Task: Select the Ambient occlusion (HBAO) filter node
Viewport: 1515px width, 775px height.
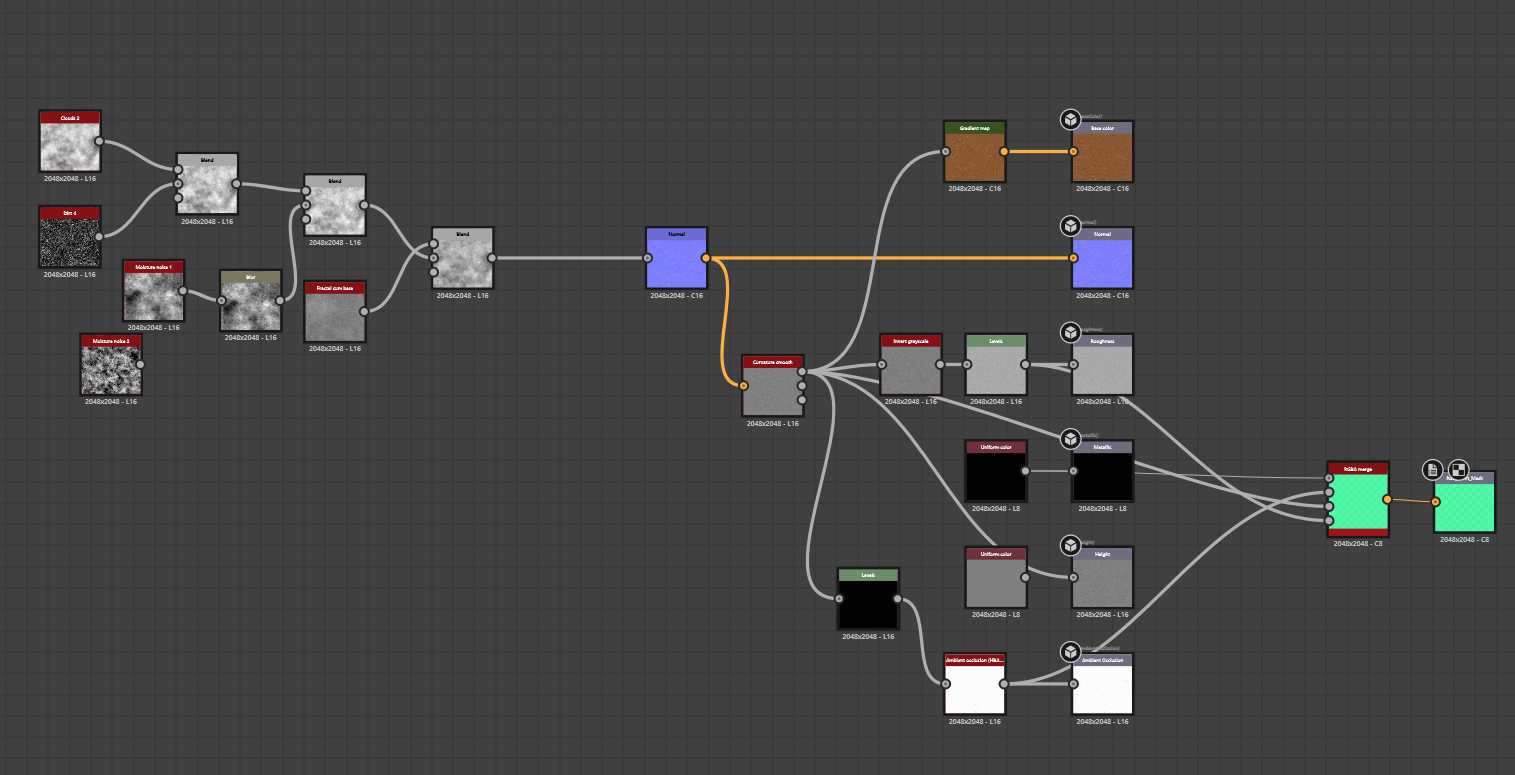Action: 975,685
